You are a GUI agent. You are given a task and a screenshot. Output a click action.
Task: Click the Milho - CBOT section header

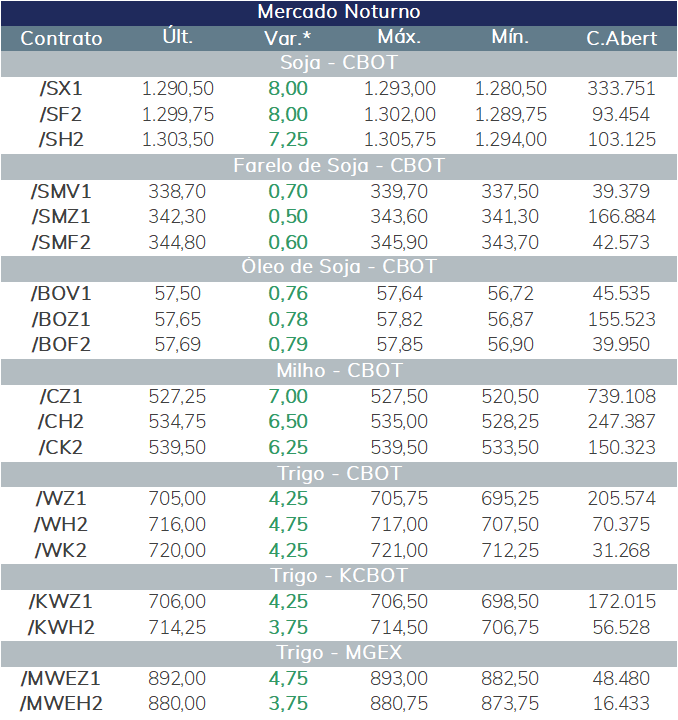339,371
